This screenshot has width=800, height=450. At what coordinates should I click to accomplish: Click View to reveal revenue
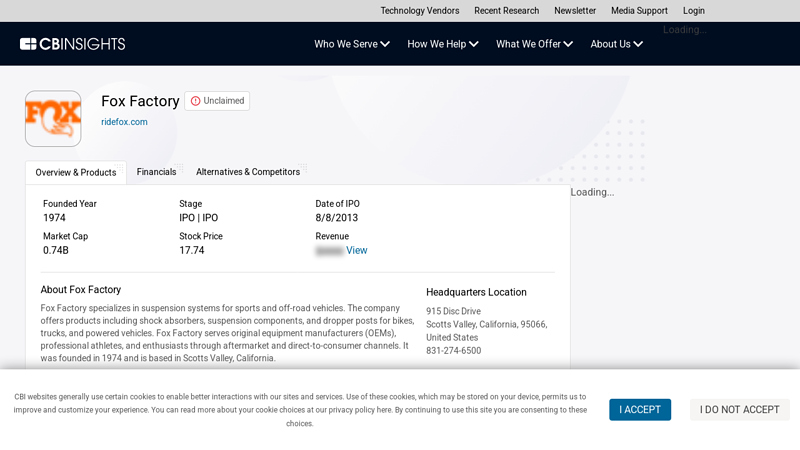[357, 251]
